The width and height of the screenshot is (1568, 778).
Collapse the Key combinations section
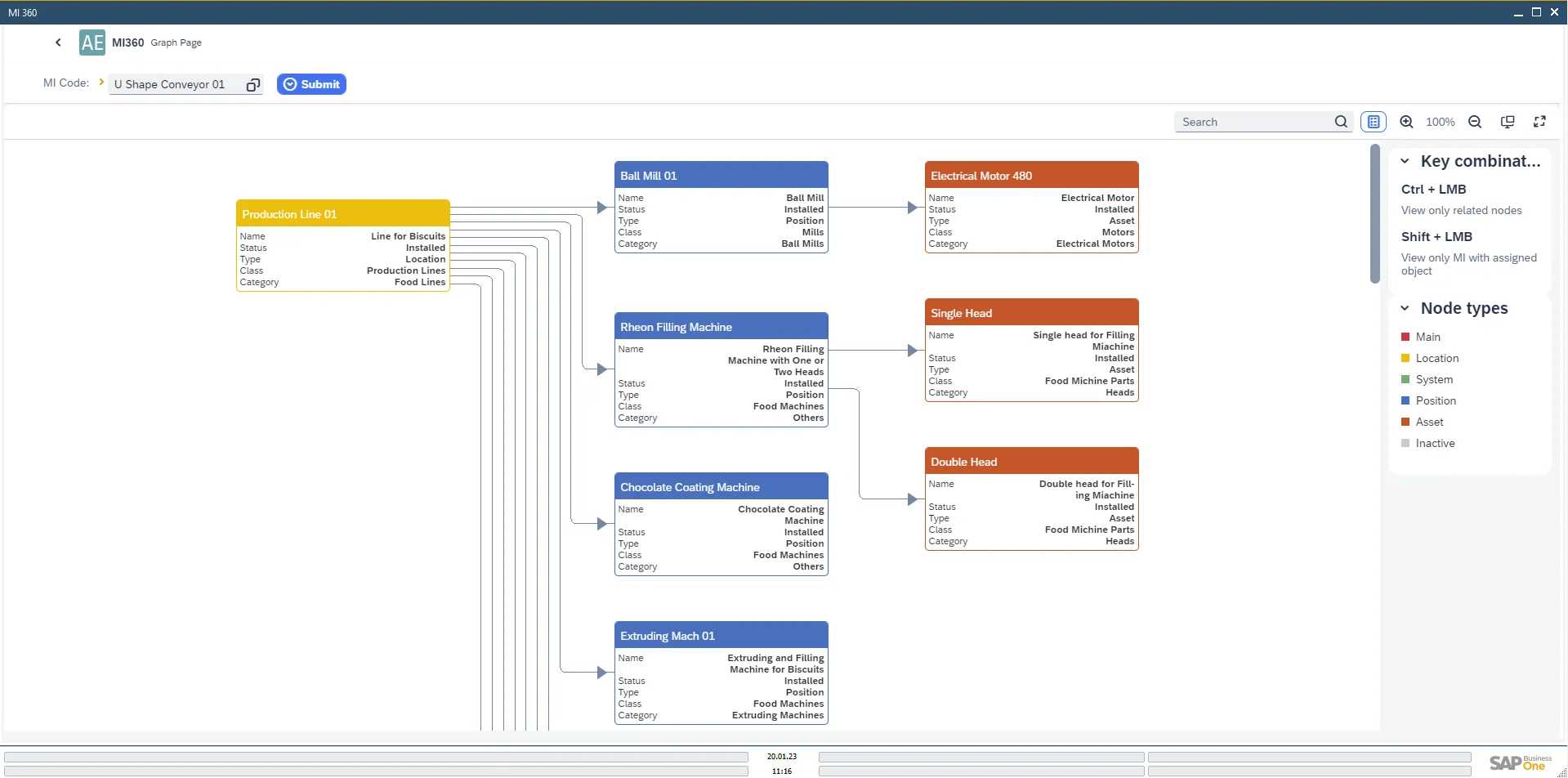pos(1405,162)
